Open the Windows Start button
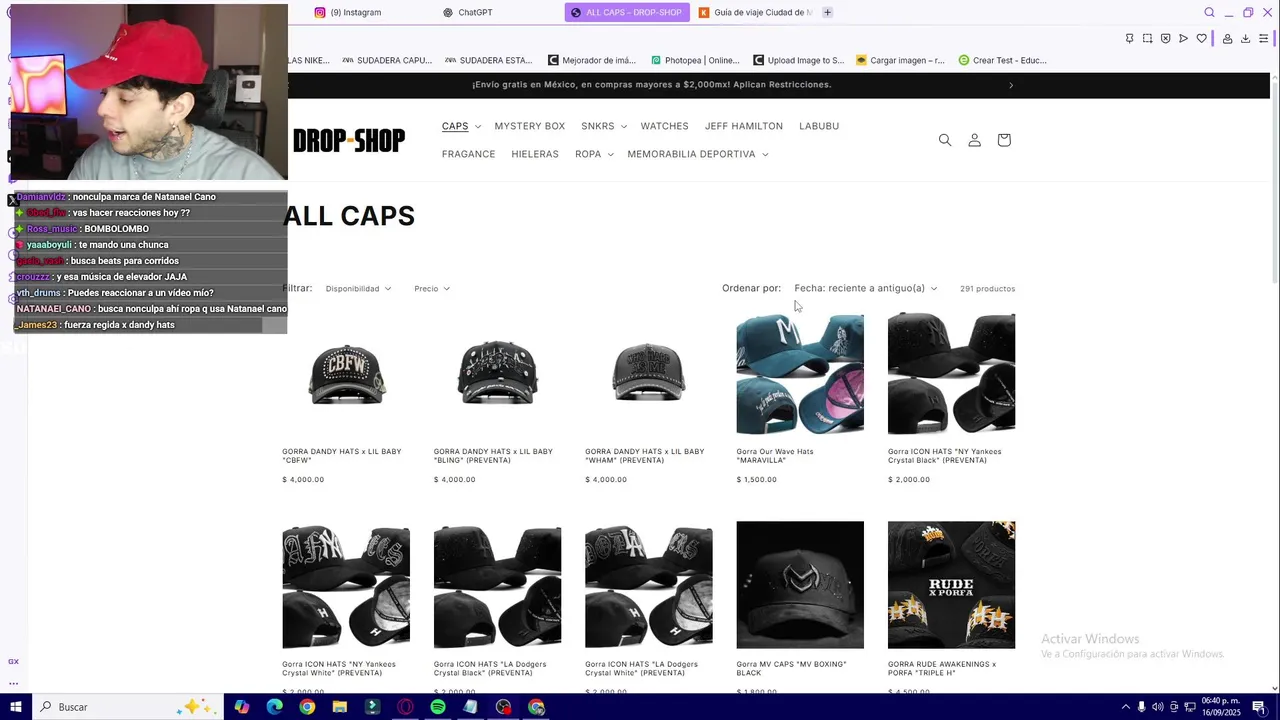The height and width of the screenshot is (720, 1280). [15, 707]
